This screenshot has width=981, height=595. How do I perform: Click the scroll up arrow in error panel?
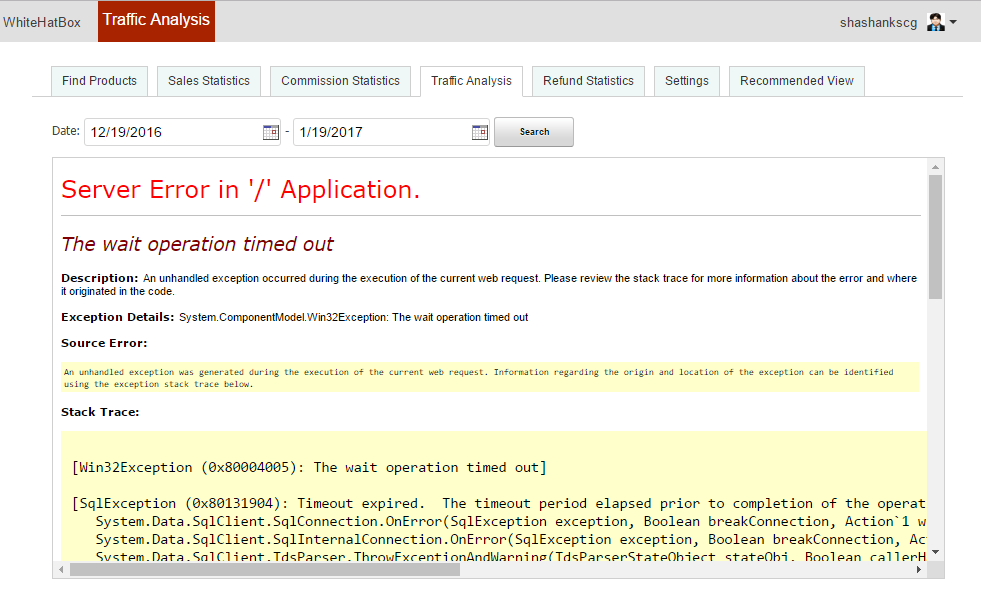pyautogui.click(x=935, y=166)
